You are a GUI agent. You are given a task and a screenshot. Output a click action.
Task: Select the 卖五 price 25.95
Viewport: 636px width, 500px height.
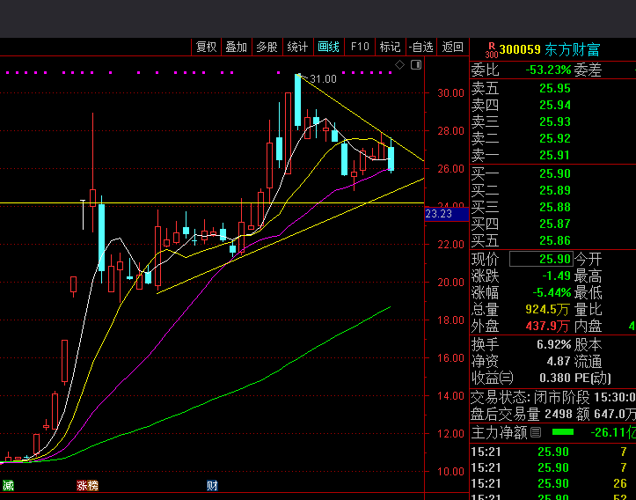coord(555,88)
